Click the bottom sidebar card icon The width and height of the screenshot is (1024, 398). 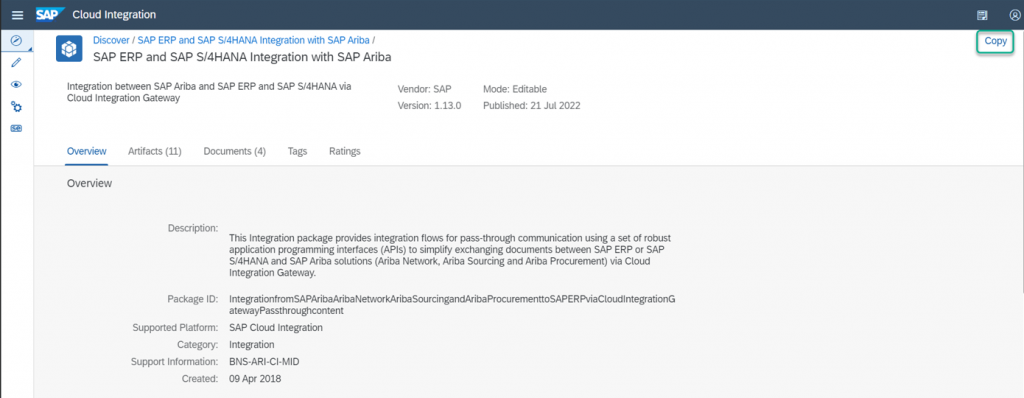17,128
